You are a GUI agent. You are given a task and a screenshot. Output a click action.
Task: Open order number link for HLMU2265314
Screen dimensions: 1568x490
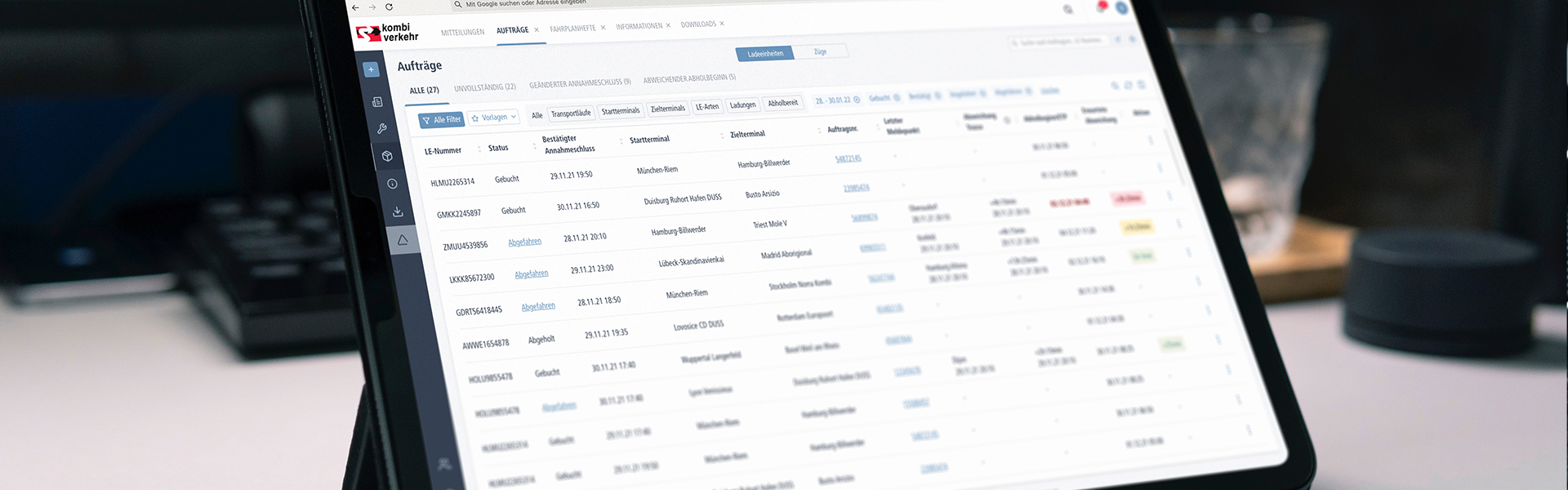click(848, 158)
